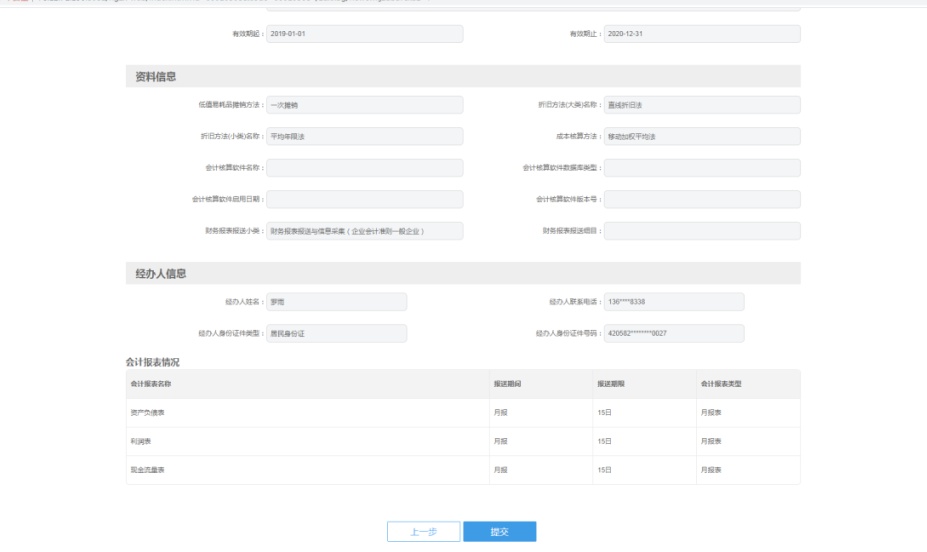The image size is (927, 552).
Task: Focus the empty 会计核算软件名称 field
Action: click(x=365, y=168)
